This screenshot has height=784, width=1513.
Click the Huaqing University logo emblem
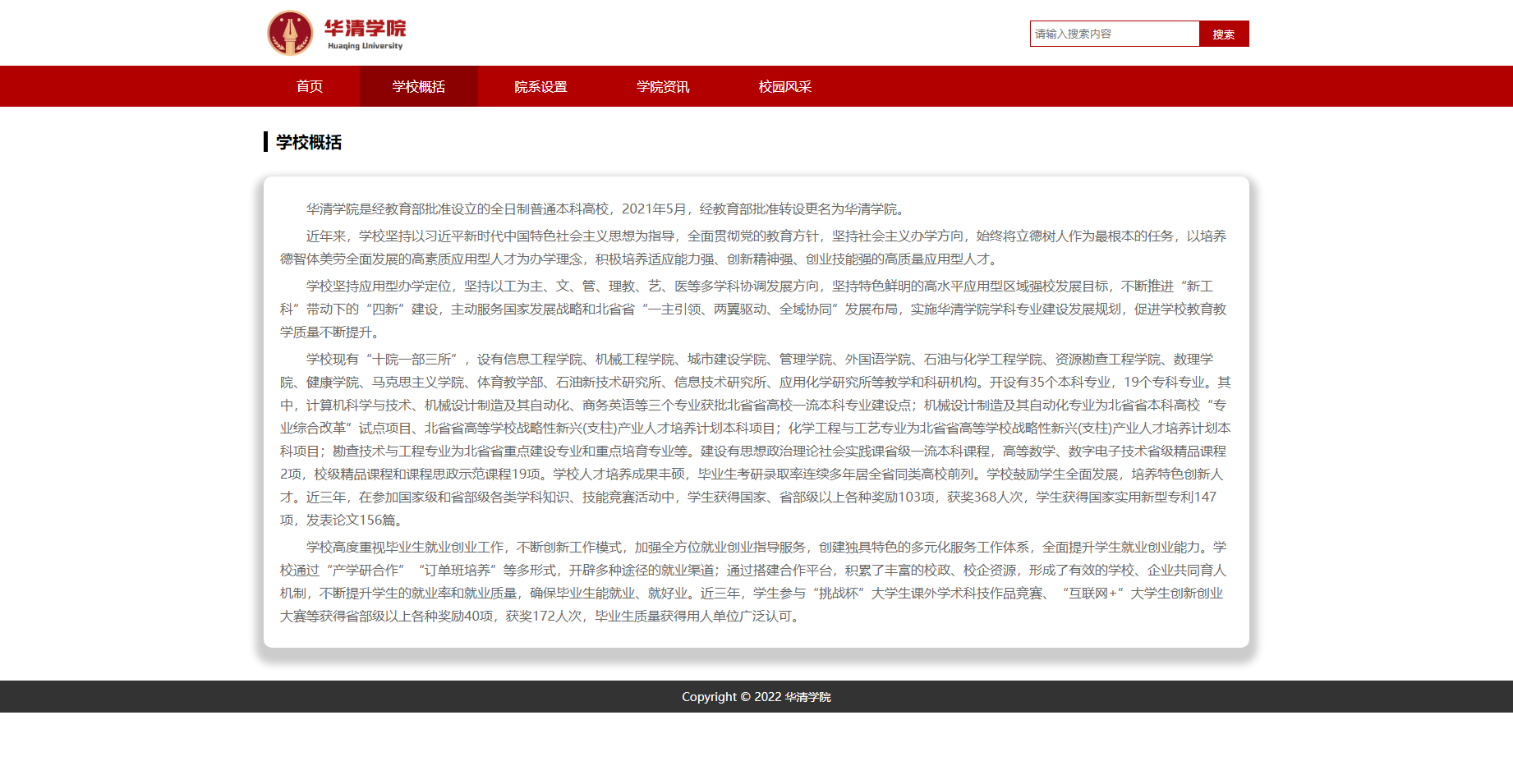290,33
